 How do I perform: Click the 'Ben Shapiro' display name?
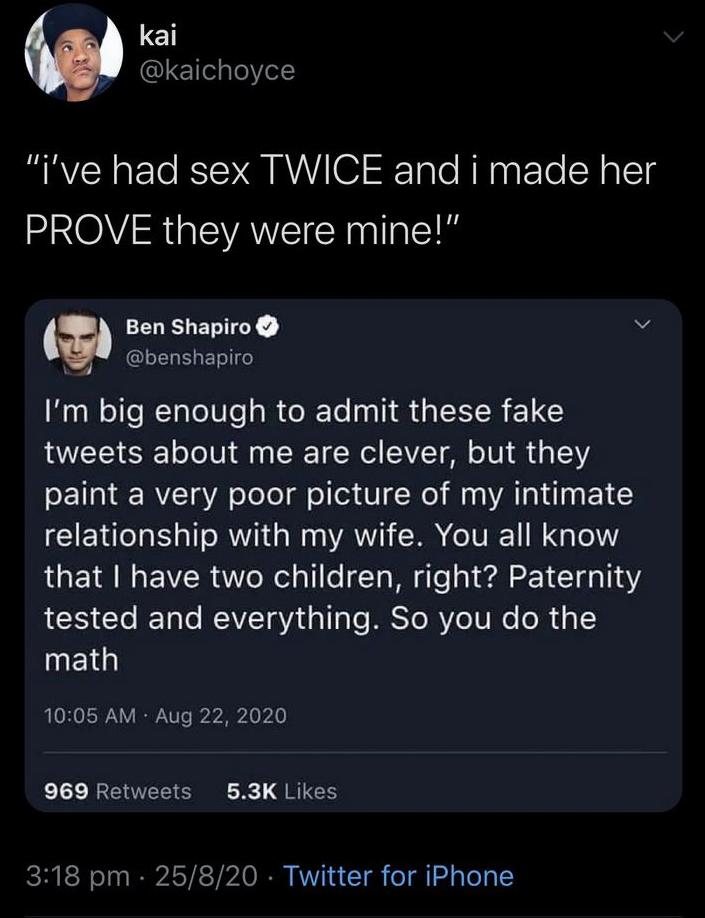(x=190, y=328)
